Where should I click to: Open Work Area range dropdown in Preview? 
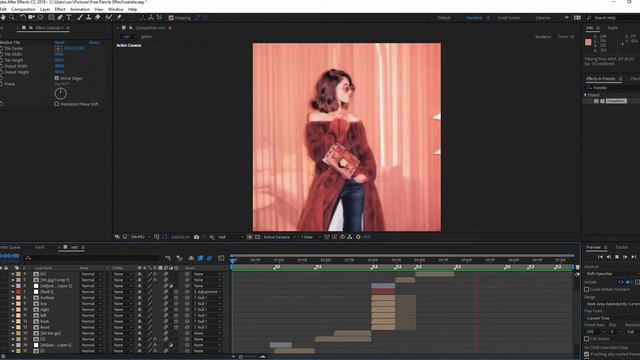tap(612, 304)
